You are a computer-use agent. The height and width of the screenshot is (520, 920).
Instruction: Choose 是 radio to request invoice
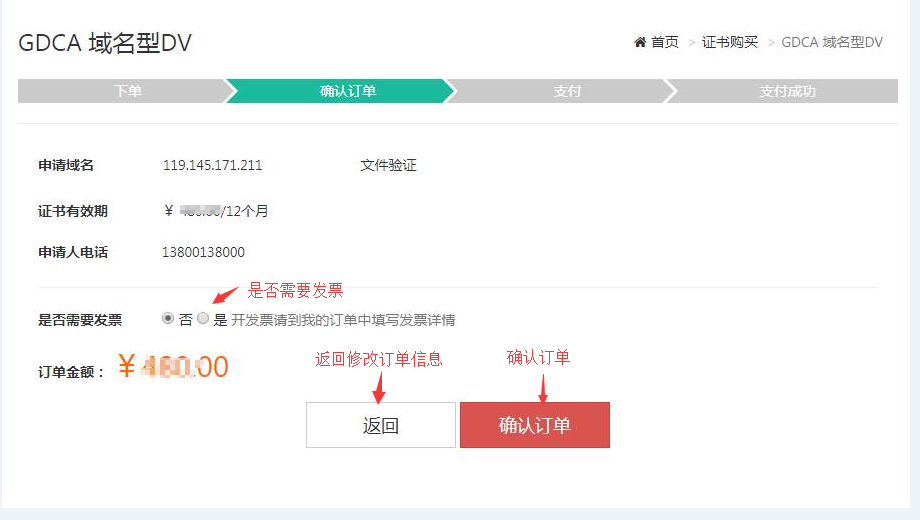[x=203, y=318]
